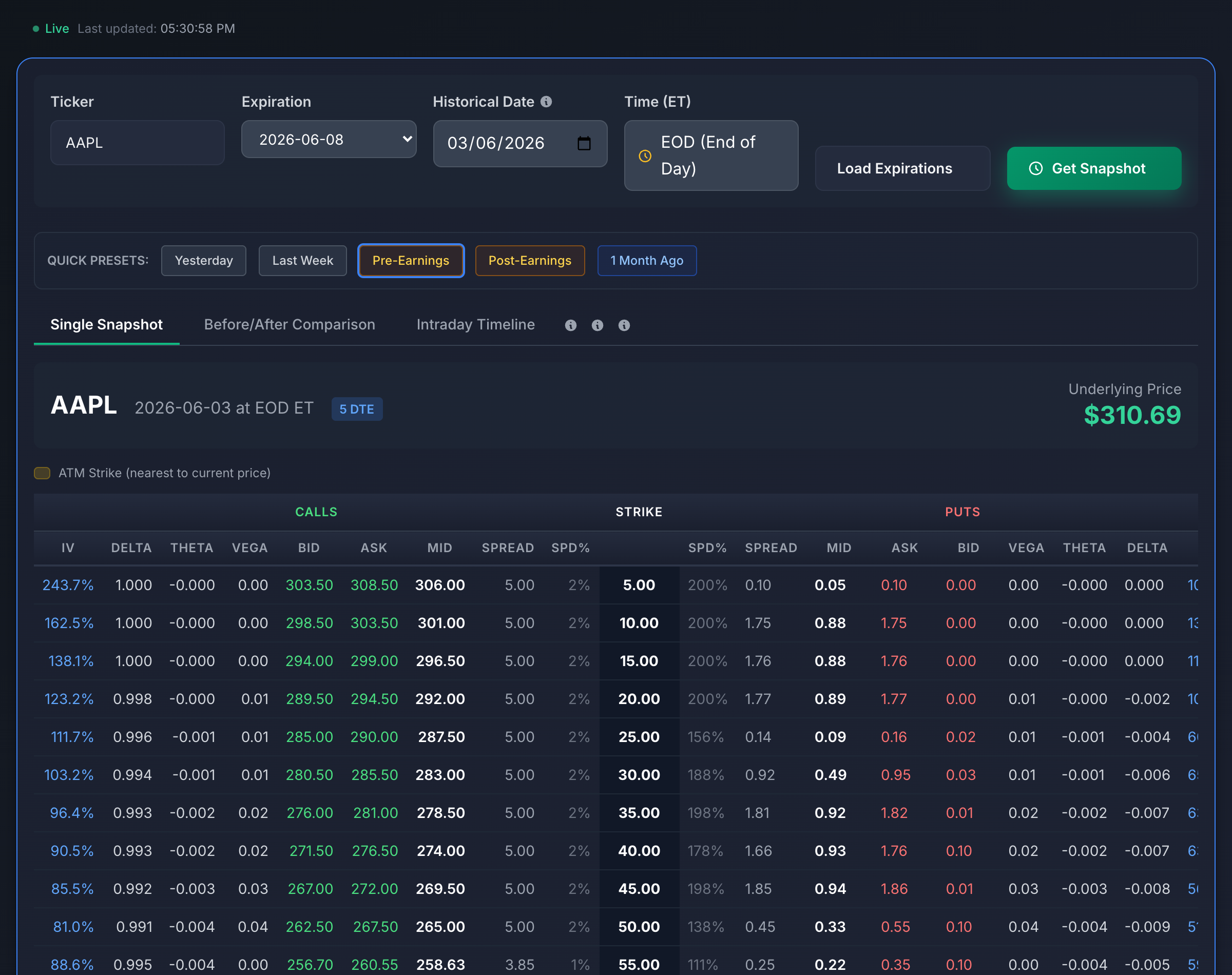Click put ask 1.82 in 35.00 row
The height and width of the screenshot is (975, 1232).
(894, 813)
